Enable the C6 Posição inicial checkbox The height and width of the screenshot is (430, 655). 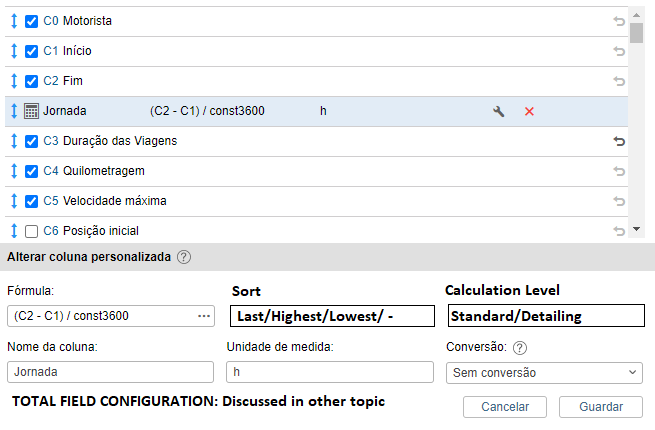[x=31, y=231]
